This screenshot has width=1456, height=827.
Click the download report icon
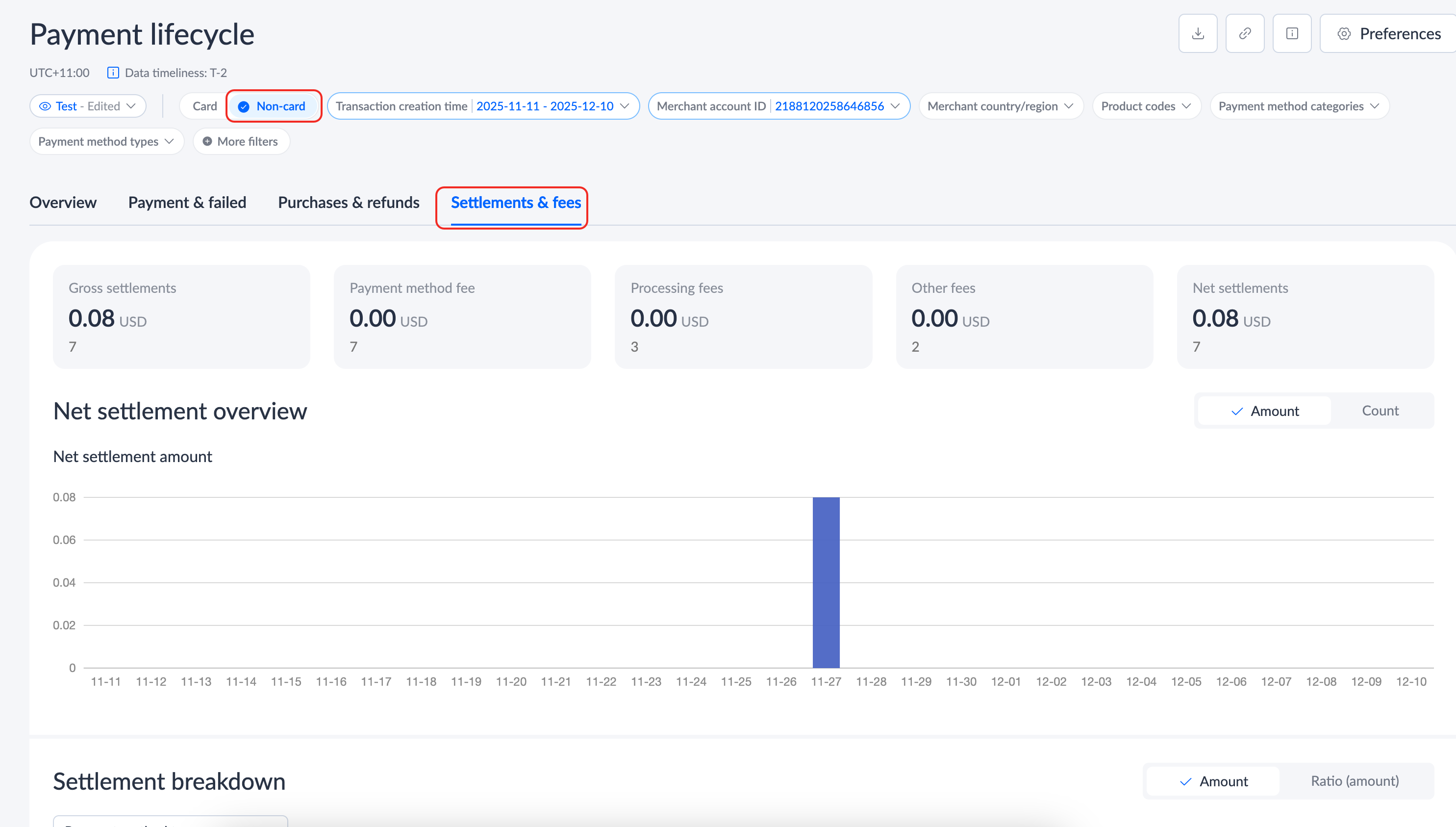pyautogui.click(x=1198, y=33)
